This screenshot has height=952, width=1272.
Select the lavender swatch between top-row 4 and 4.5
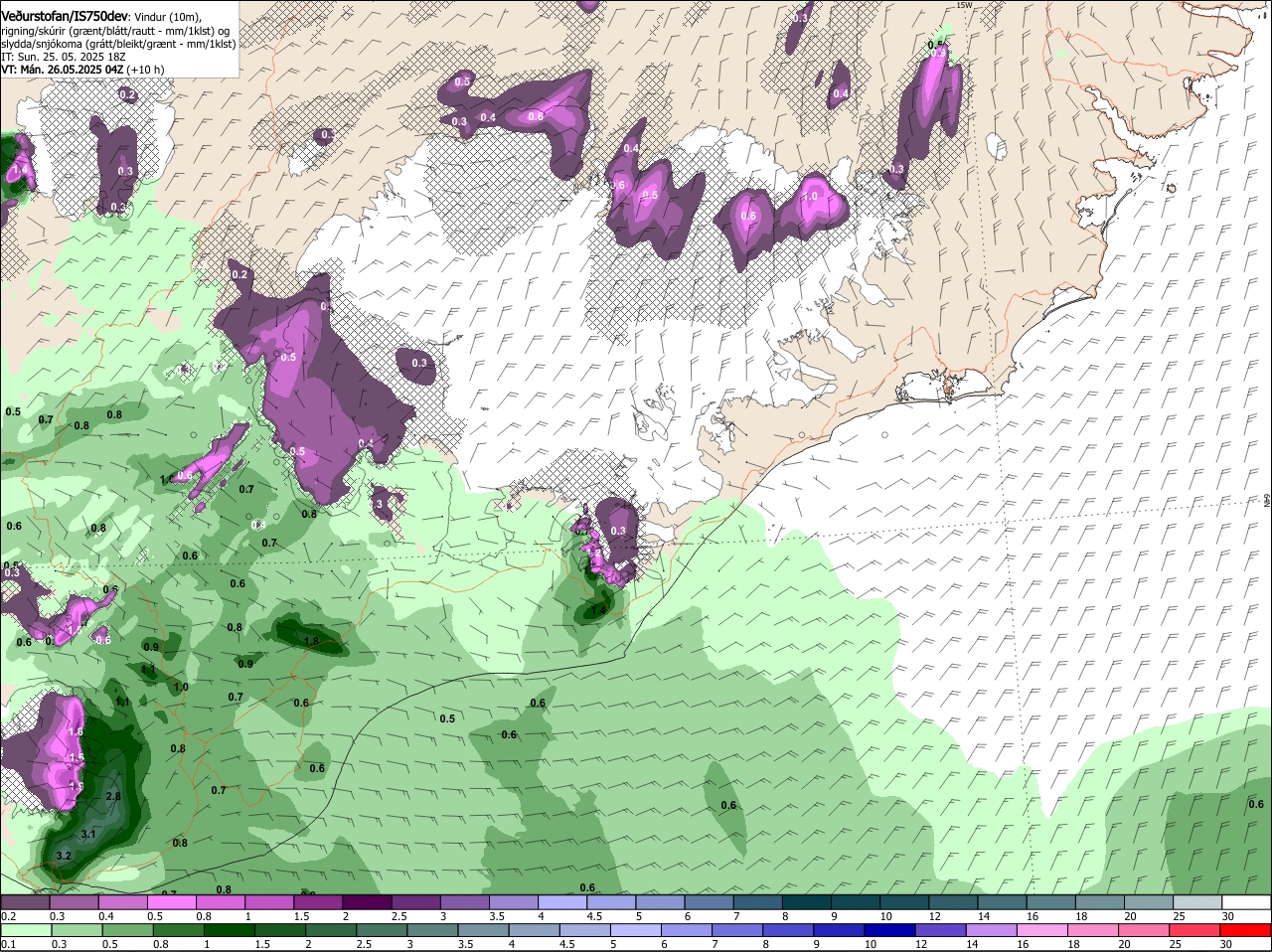pos(562,902)
